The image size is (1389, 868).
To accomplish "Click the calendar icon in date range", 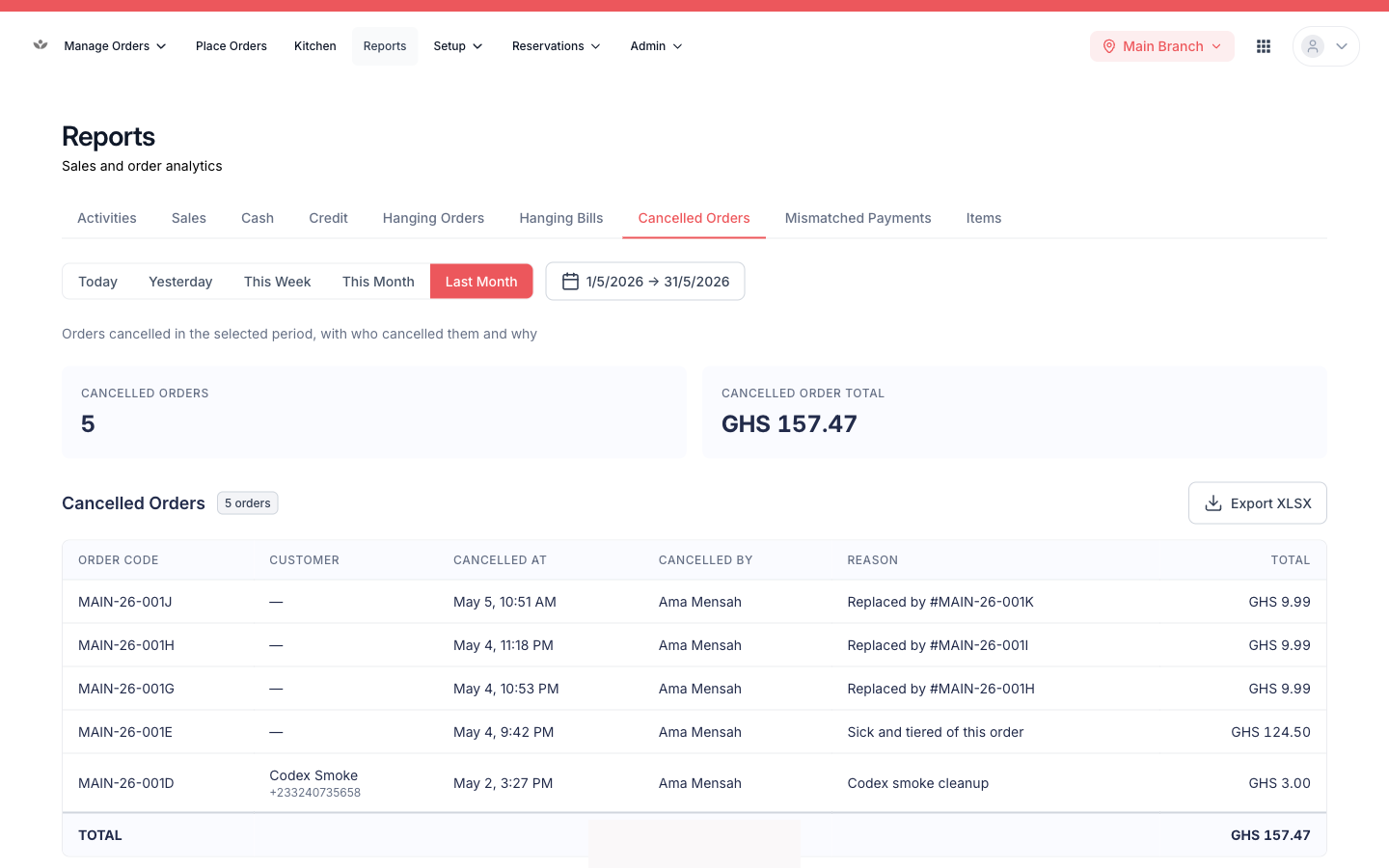I will 570,282.
